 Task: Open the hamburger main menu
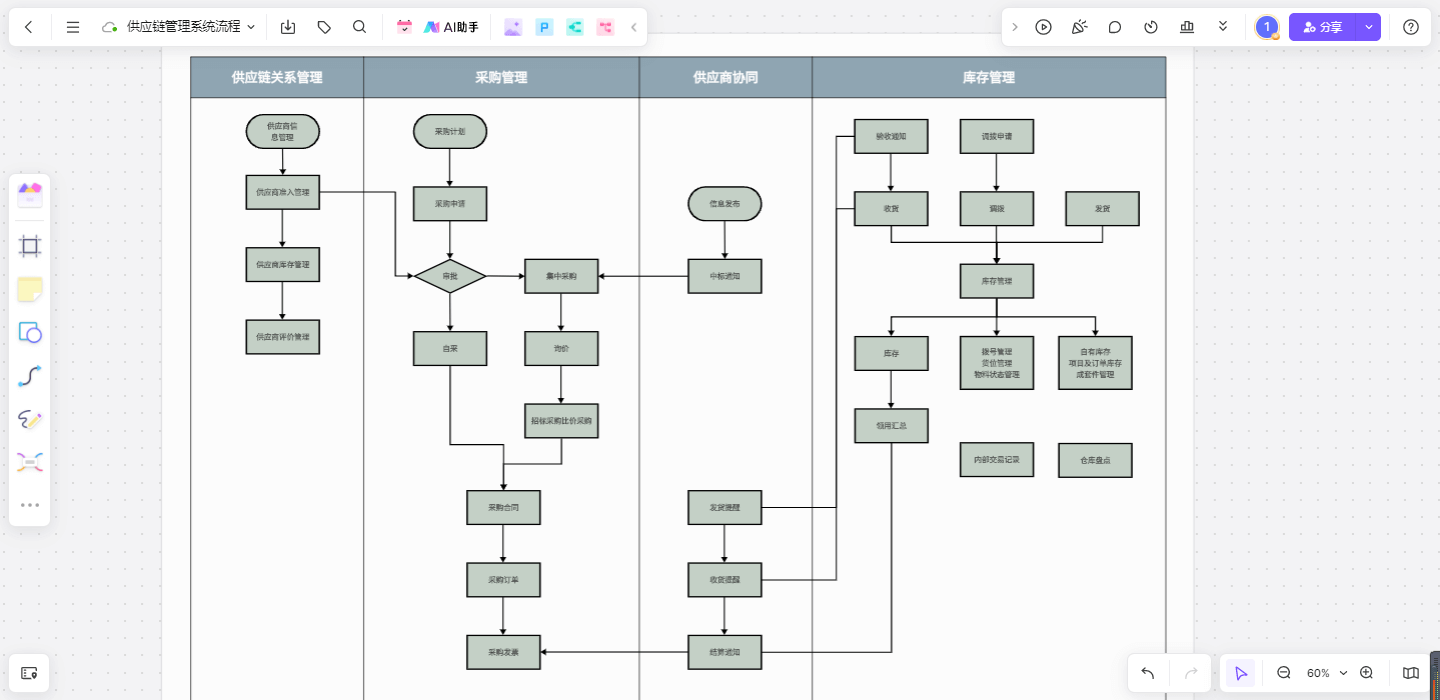[73, 27]
